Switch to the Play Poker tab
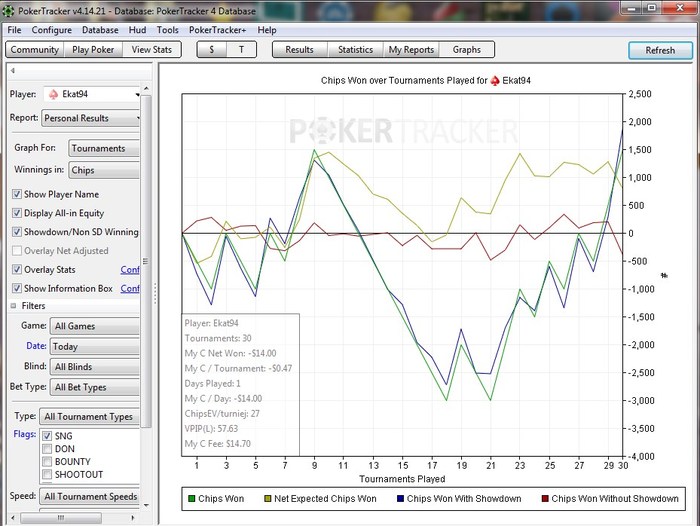 (x=93, y=50)
